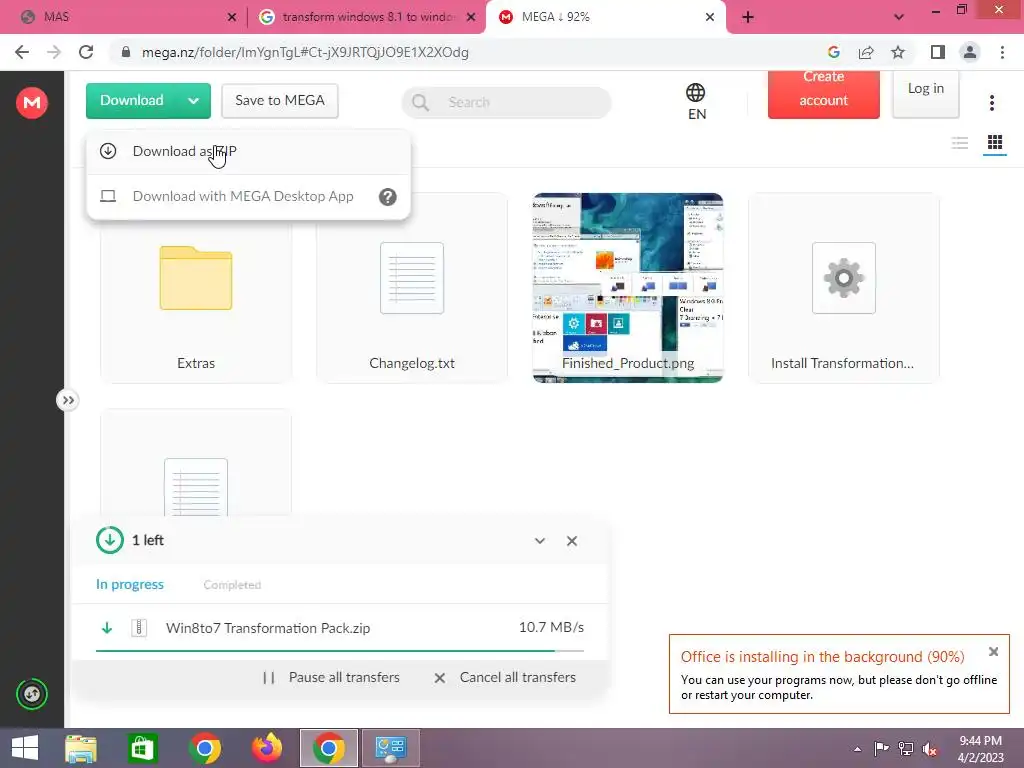Switch to list view
Image resolution: width=1024 pixels, height=768 pixels.
pos(959,142)
